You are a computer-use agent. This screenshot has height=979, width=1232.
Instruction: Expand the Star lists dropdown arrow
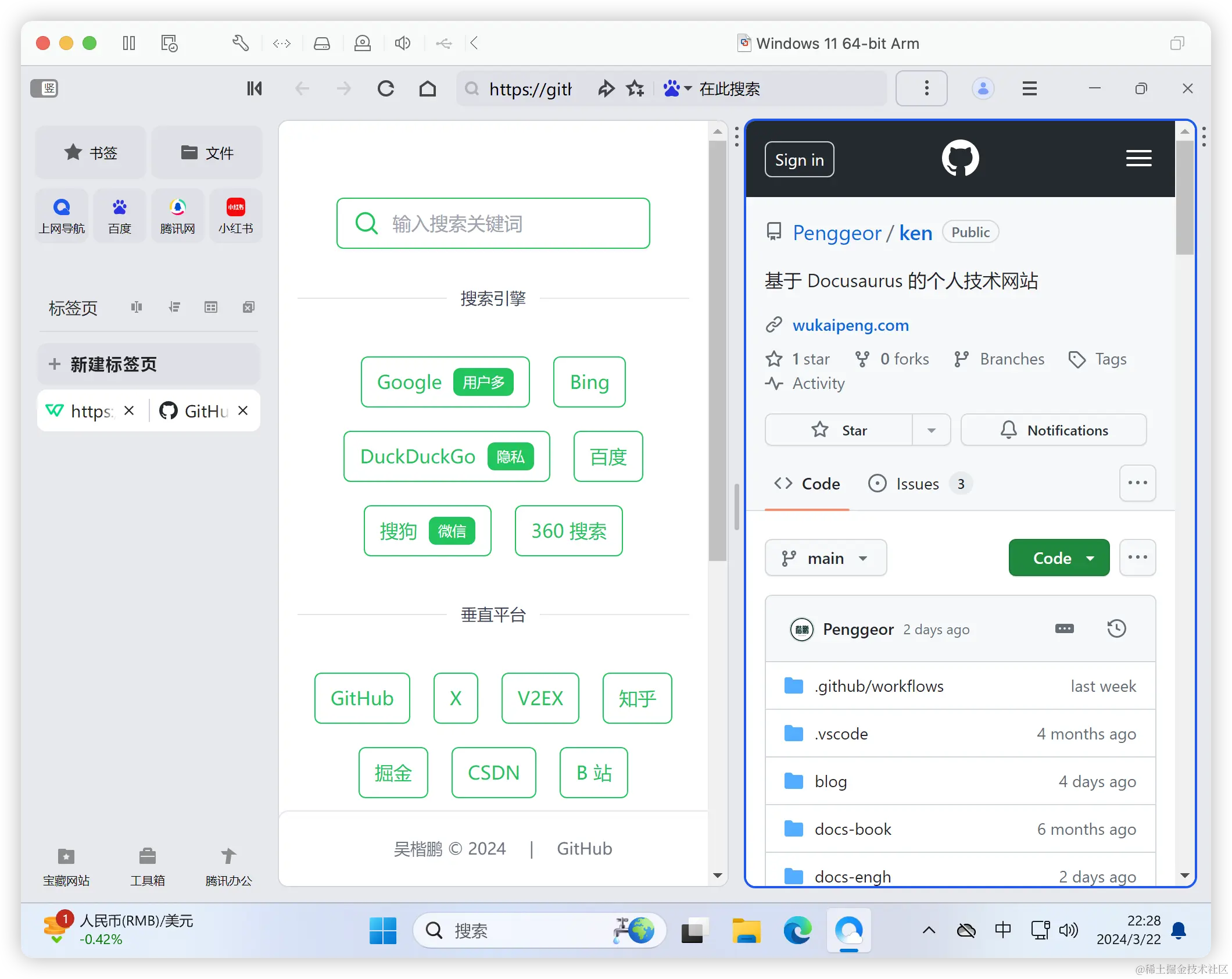pos(932,430)
